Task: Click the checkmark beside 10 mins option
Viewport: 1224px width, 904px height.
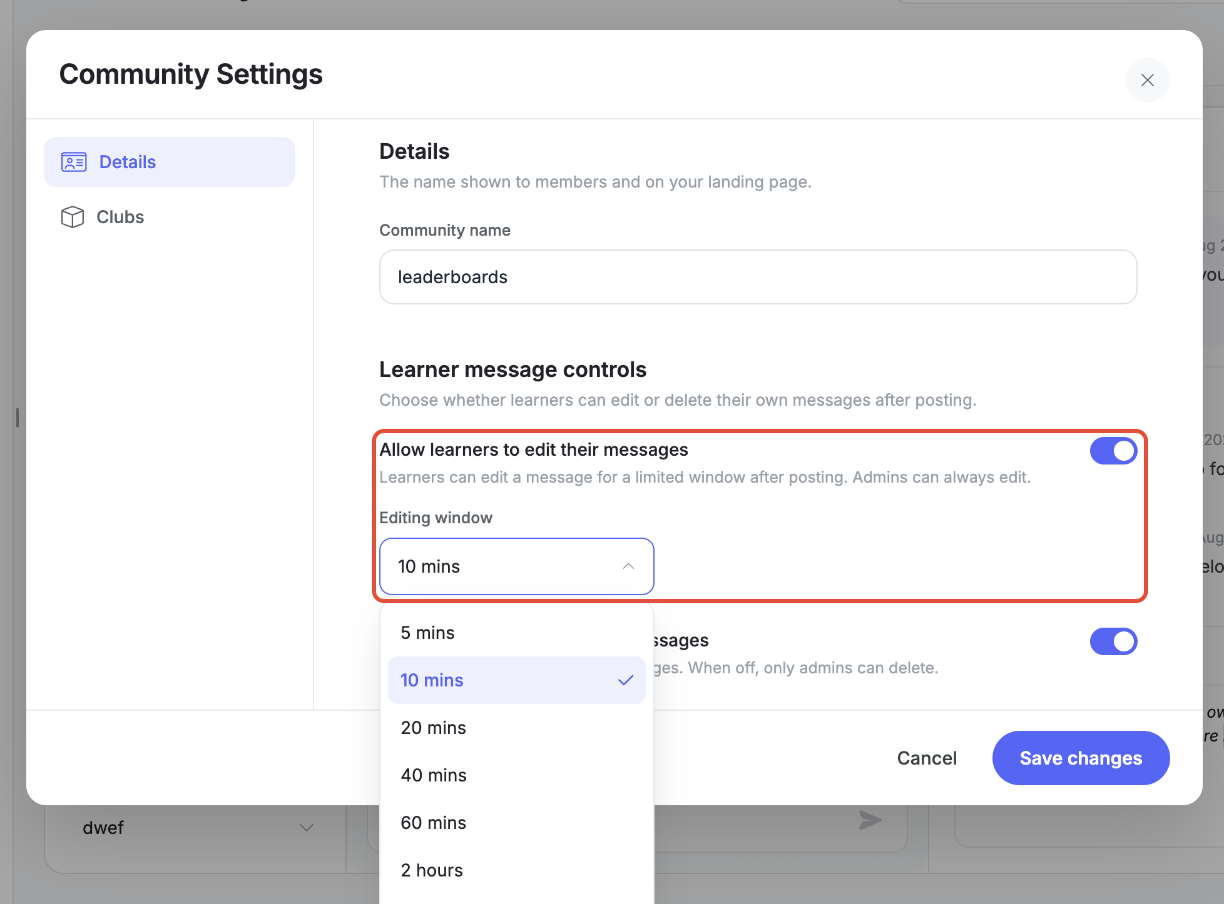Action: click(626, 680)
